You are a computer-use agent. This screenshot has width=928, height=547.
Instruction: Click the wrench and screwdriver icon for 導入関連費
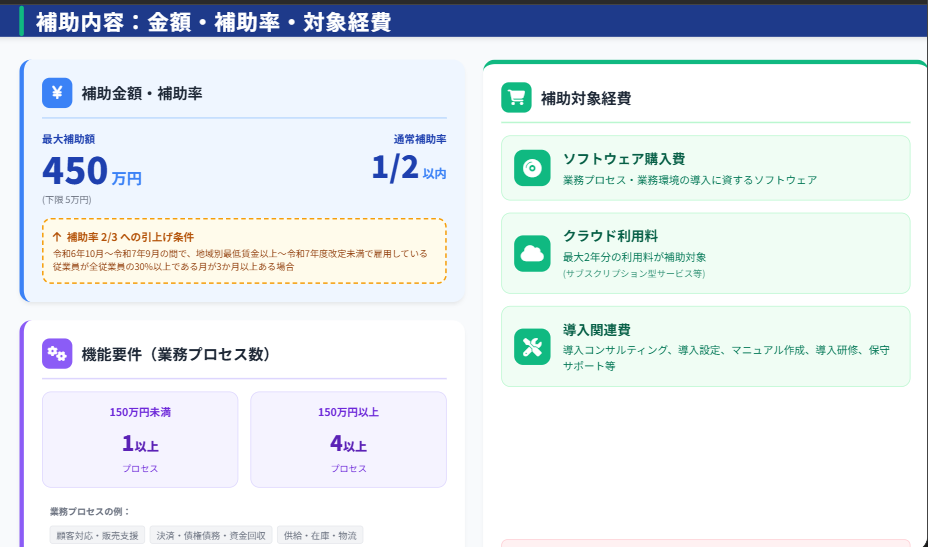(532, 346)
